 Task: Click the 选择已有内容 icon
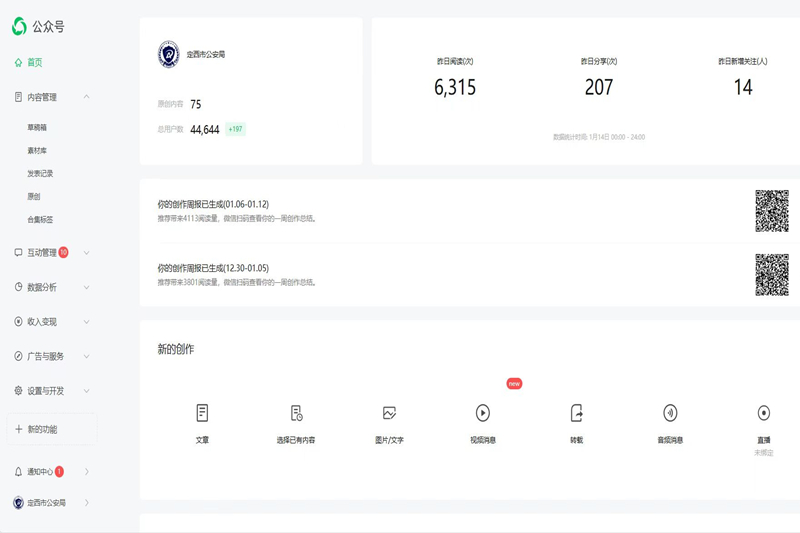296,413
